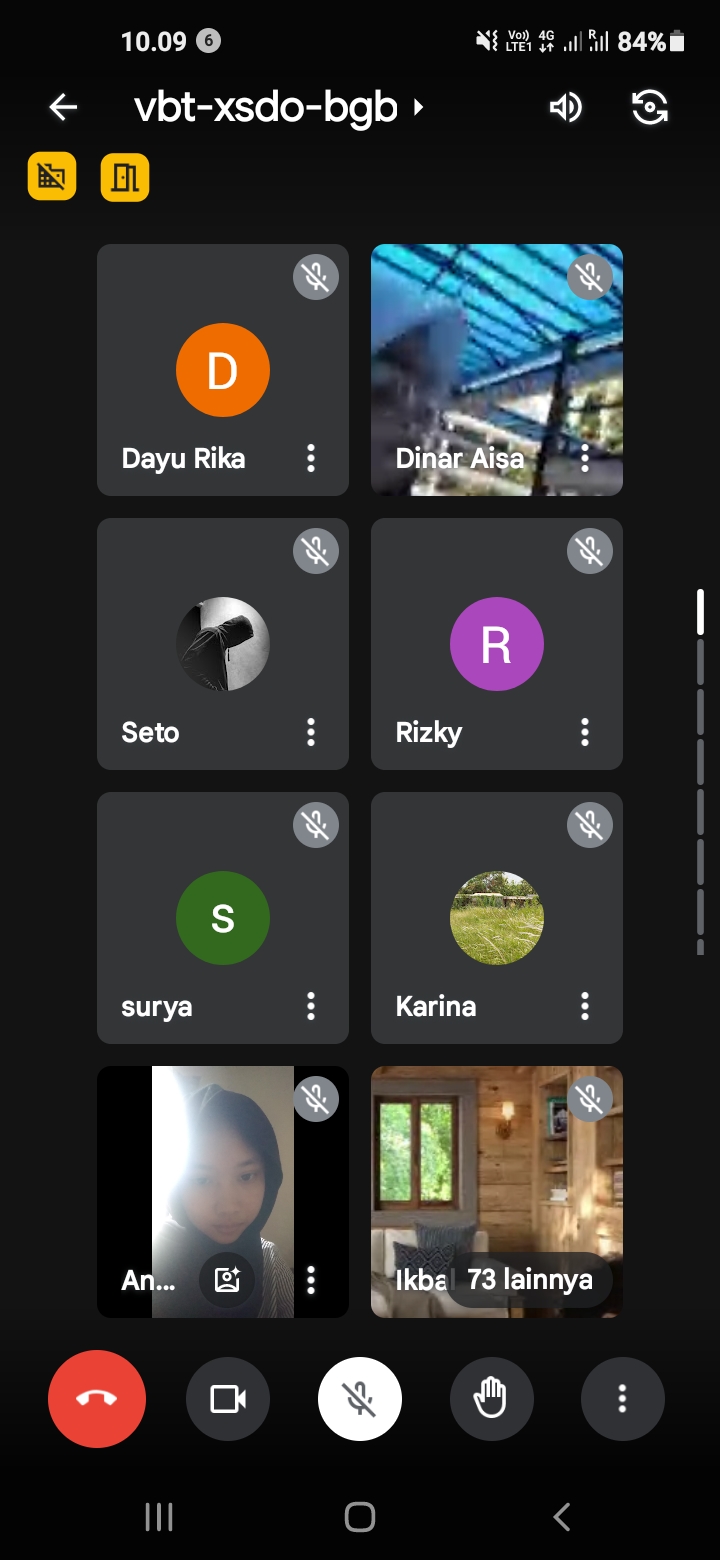
Task: Unmute microphone in the bottom bar
Action: click(x=360, y=1399)
